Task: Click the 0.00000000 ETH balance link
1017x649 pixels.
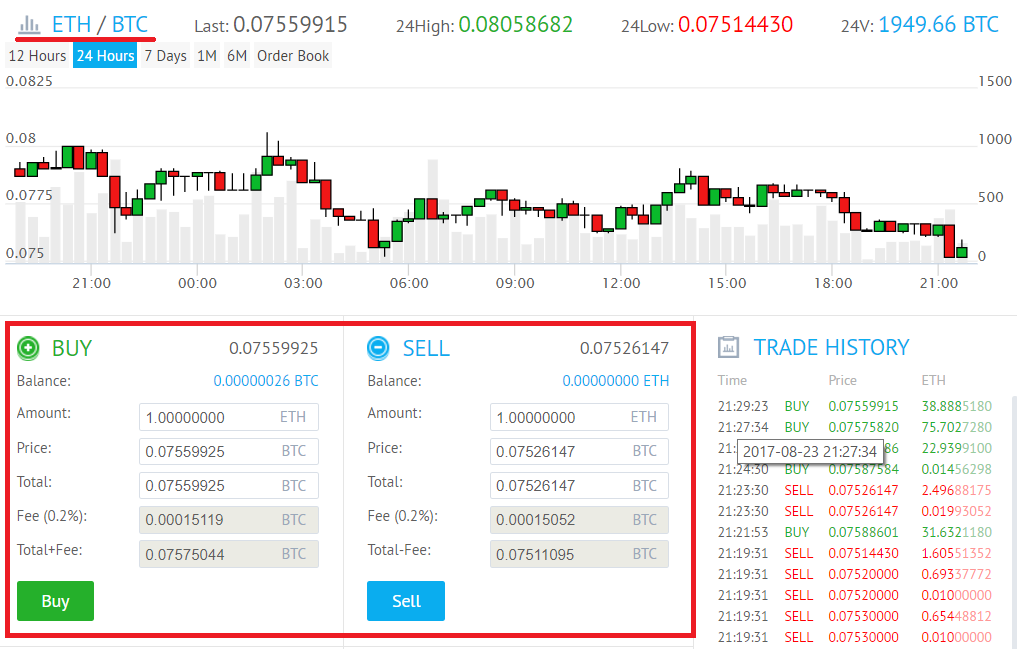Action: click(x=615, y=381)
